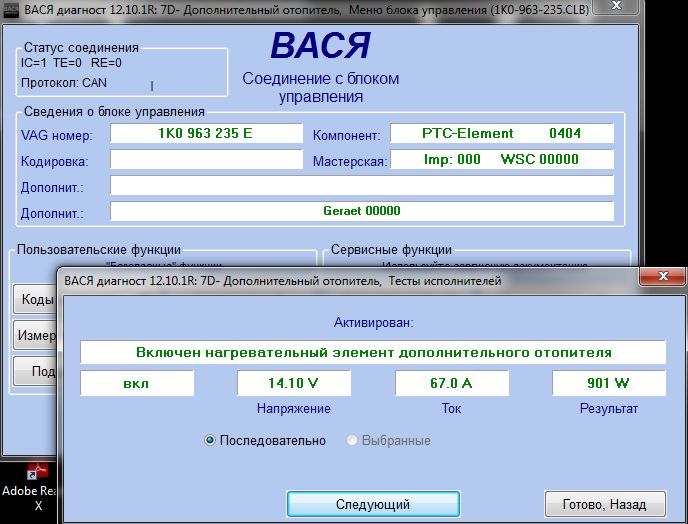688x524 pixels.
Task: Open the Adobe Reader X desktop shortcut
Action: point(29,488)
